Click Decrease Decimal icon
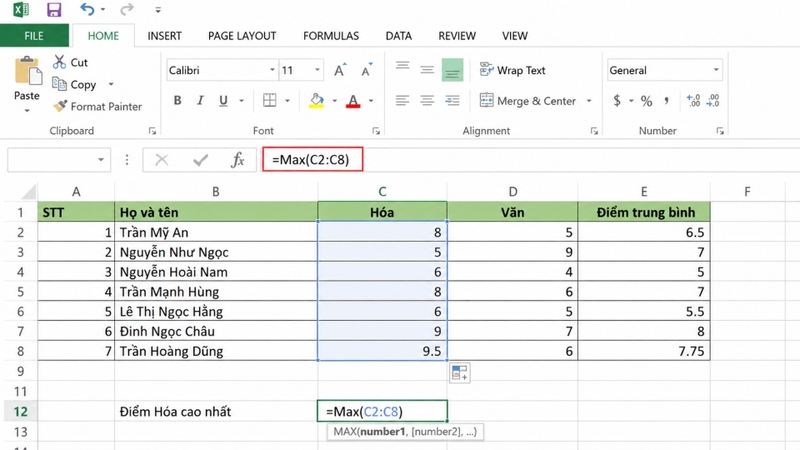The image size is (800, 450). 713,101
